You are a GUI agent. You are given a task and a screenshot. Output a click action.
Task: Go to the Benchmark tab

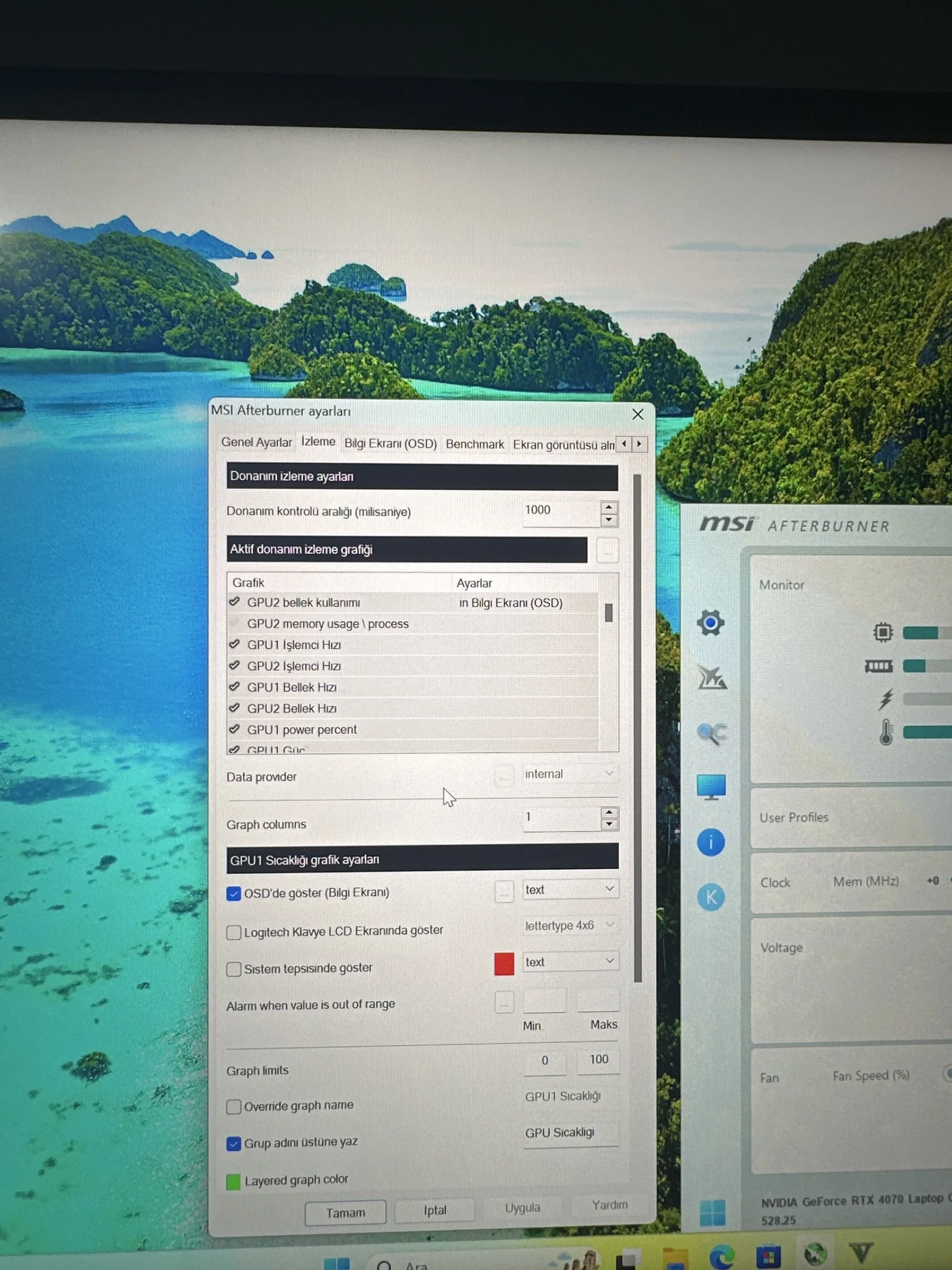point(475,444)
